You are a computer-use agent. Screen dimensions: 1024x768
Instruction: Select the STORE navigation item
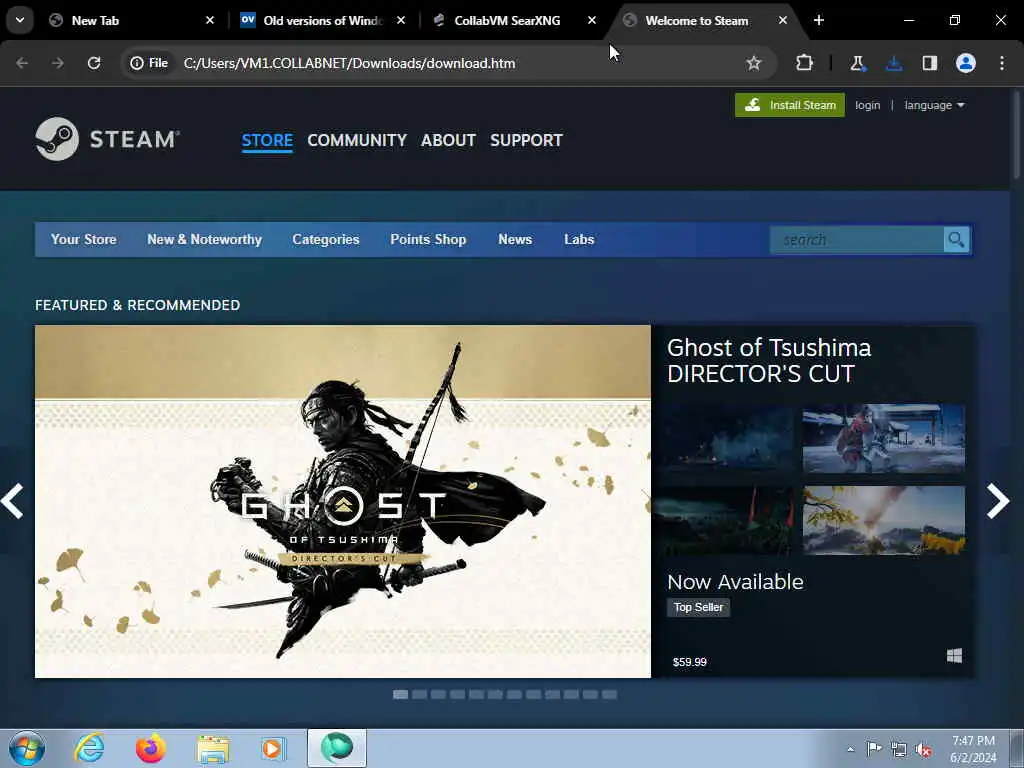coord(267,140)
